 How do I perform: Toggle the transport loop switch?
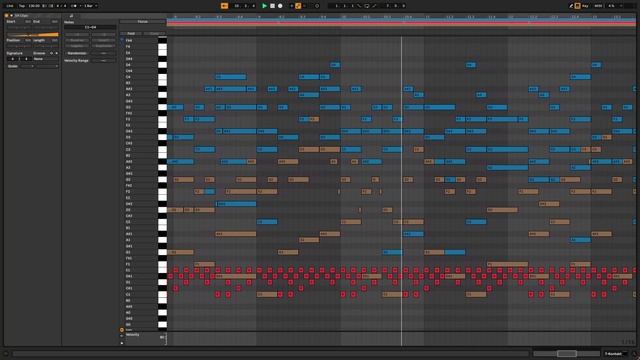[x=367, y=6]
